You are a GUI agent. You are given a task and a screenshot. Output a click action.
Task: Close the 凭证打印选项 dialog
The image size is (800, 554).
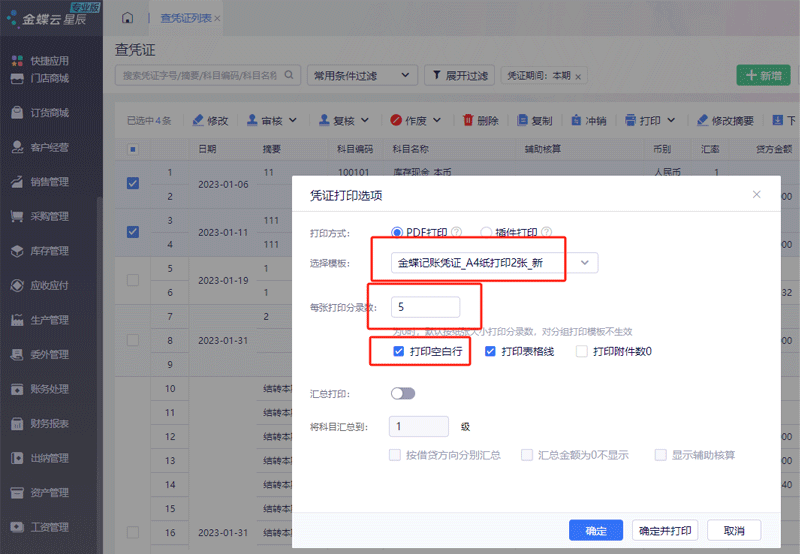click(x=757, y=194)
